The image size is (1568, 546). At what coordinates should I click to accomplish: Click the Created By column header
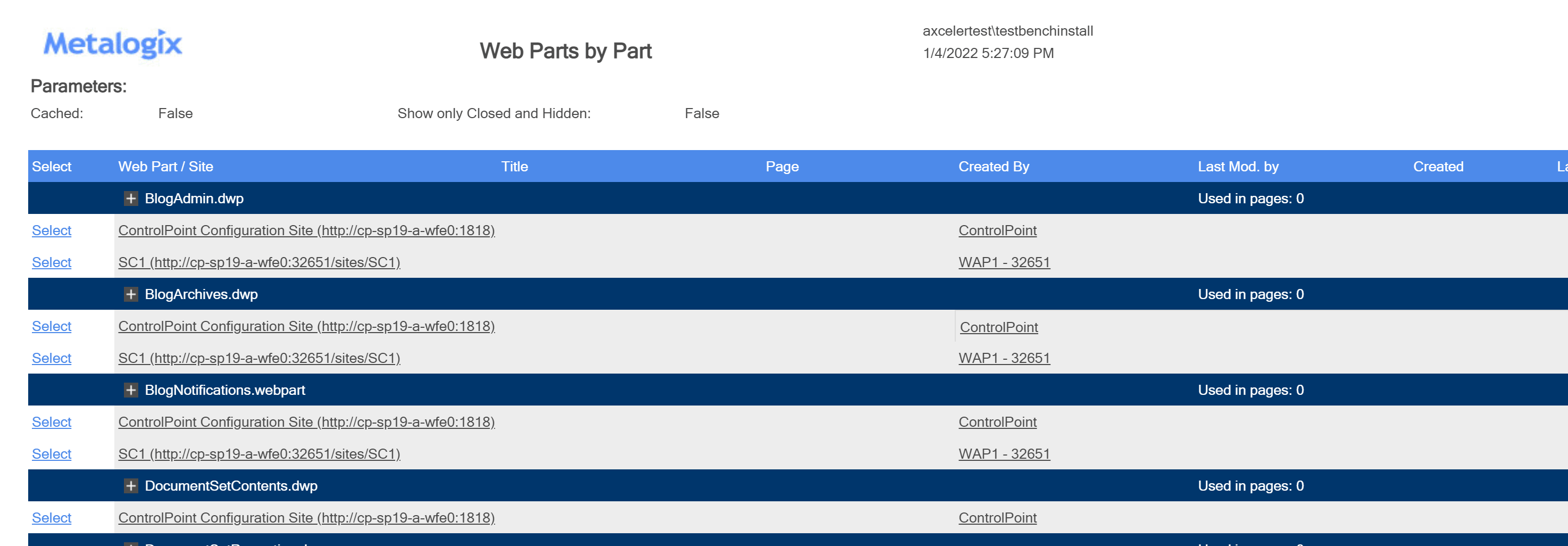point(994,166)
